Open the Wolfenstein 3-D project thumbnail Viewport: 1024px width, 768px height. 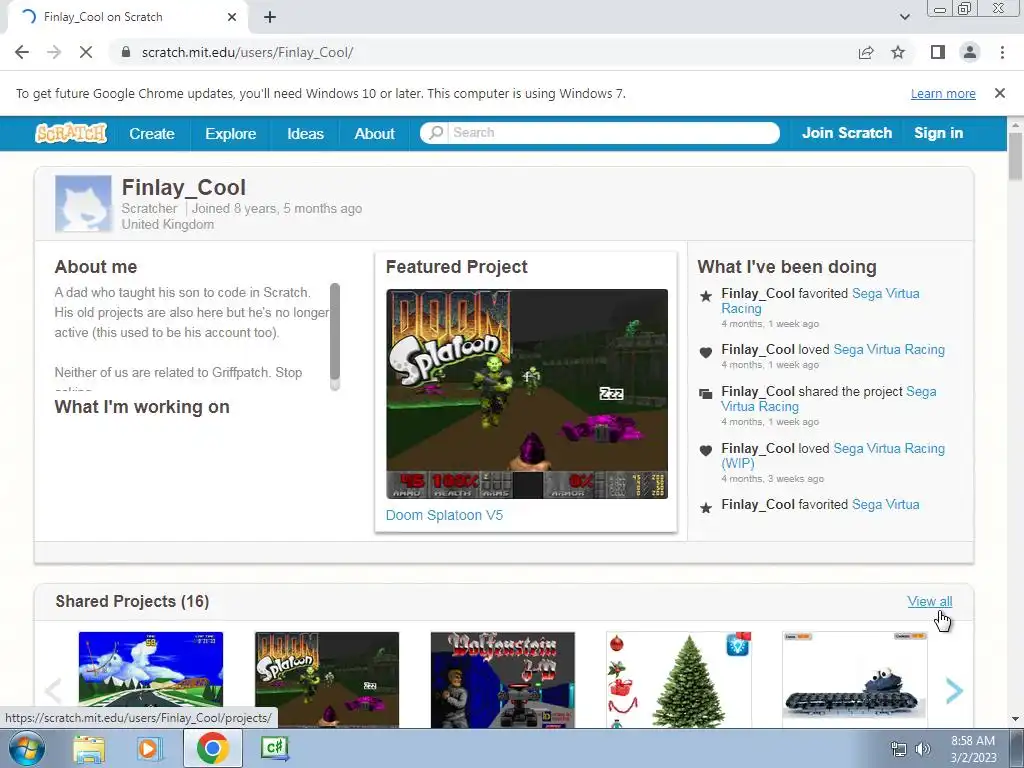(x=503, y=679)
